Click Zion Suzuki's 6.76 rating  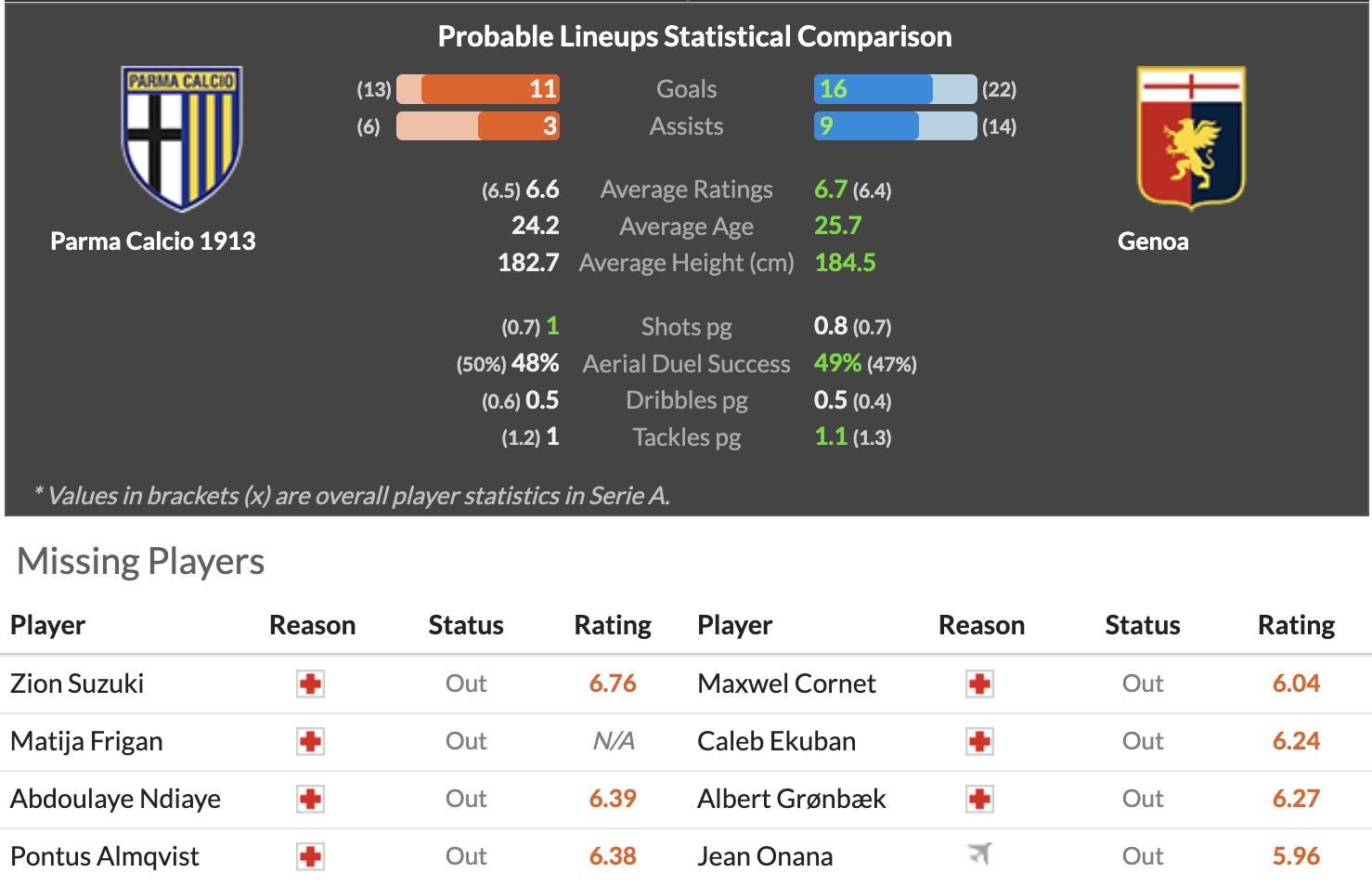pyautogui.click(x=613, y=684)
